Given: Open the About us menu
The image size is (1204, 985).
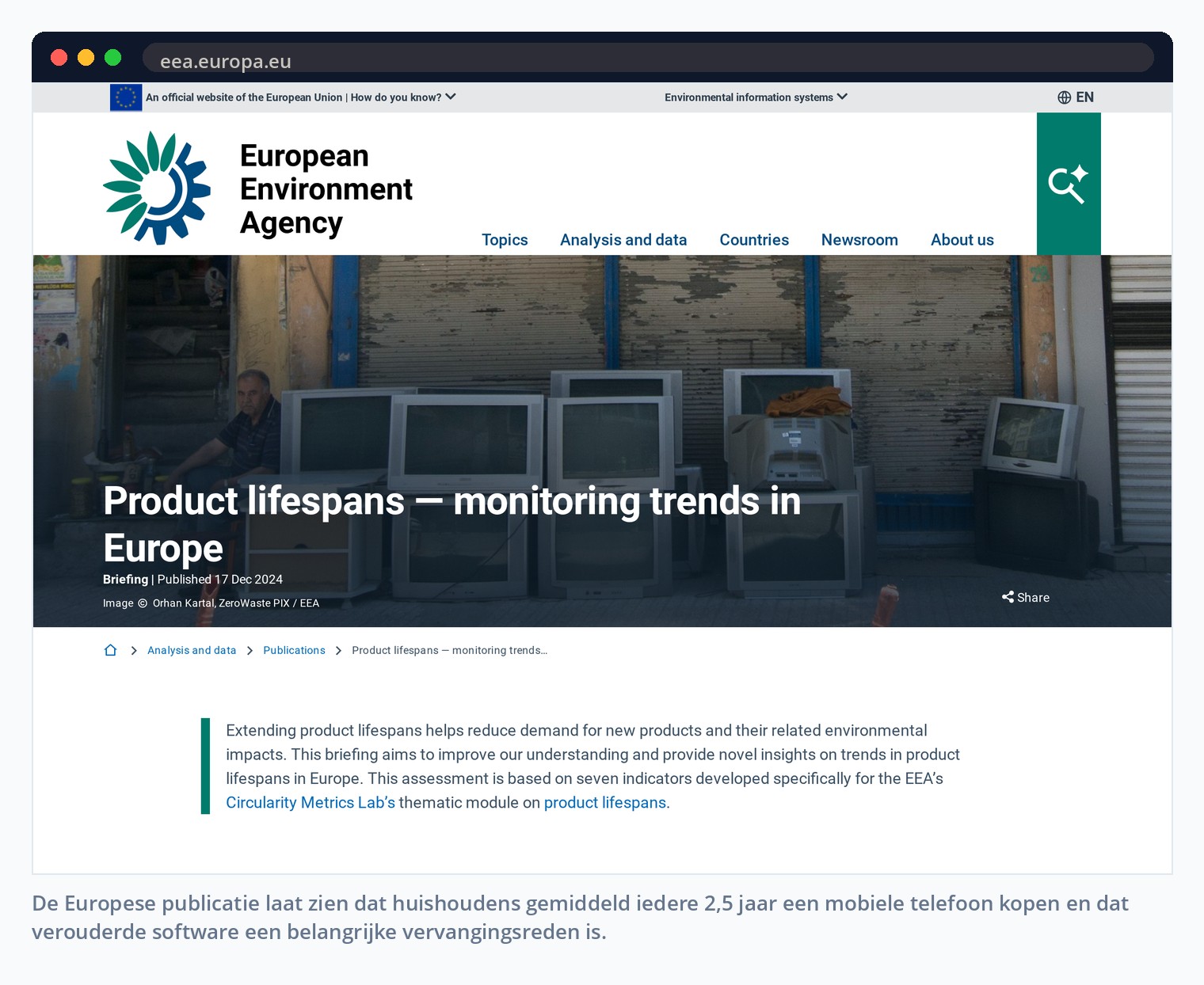Looking at the screenshot, I should coord(962,240).
